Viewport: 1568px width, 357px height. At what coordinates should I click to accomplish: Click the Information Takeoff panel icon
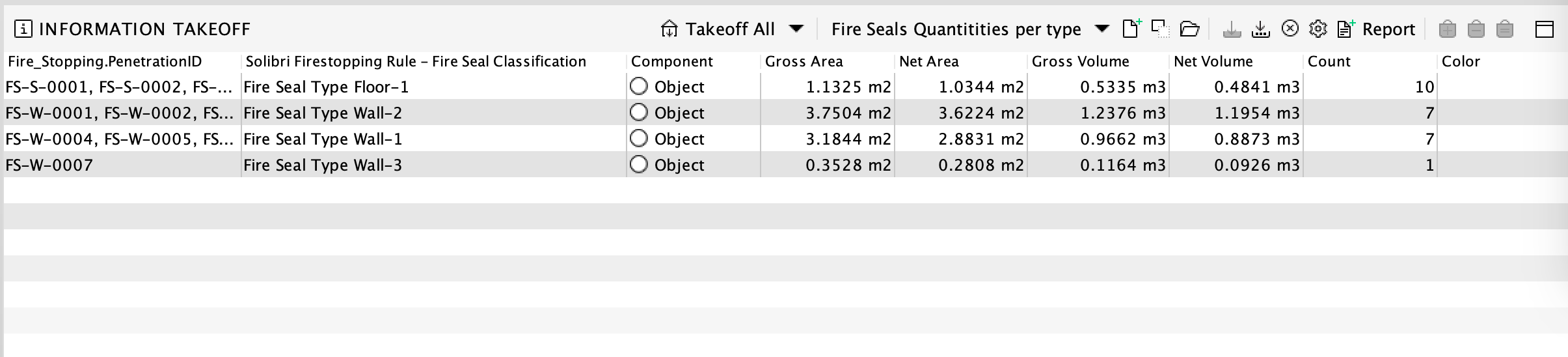click(23, 29)
